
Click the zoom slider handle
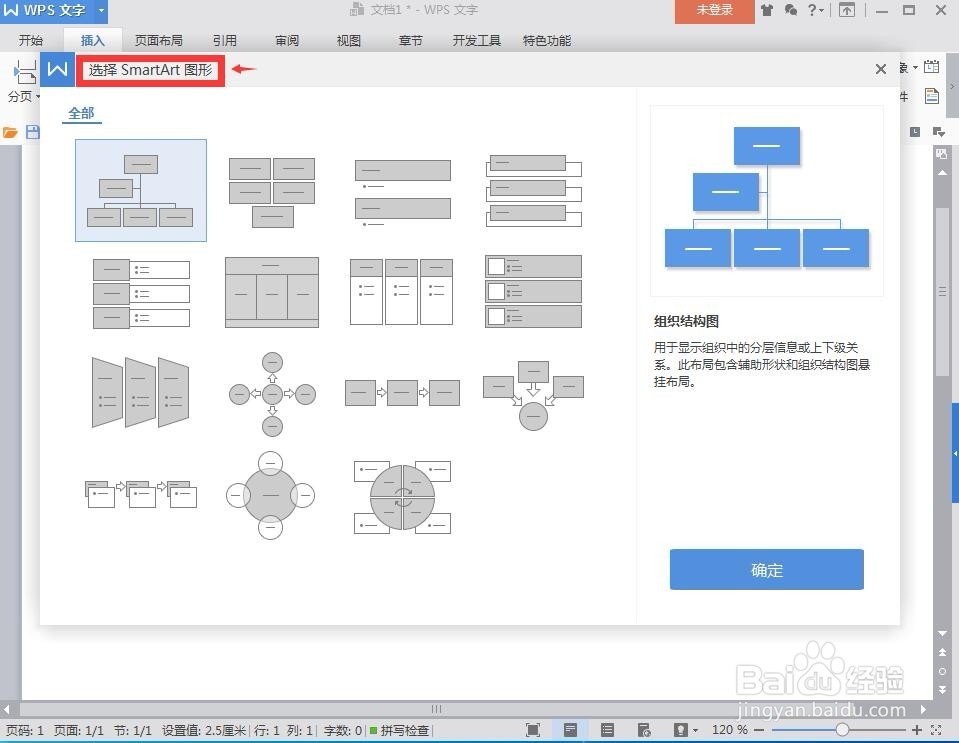pyautogui.click(x=842, y=730)
